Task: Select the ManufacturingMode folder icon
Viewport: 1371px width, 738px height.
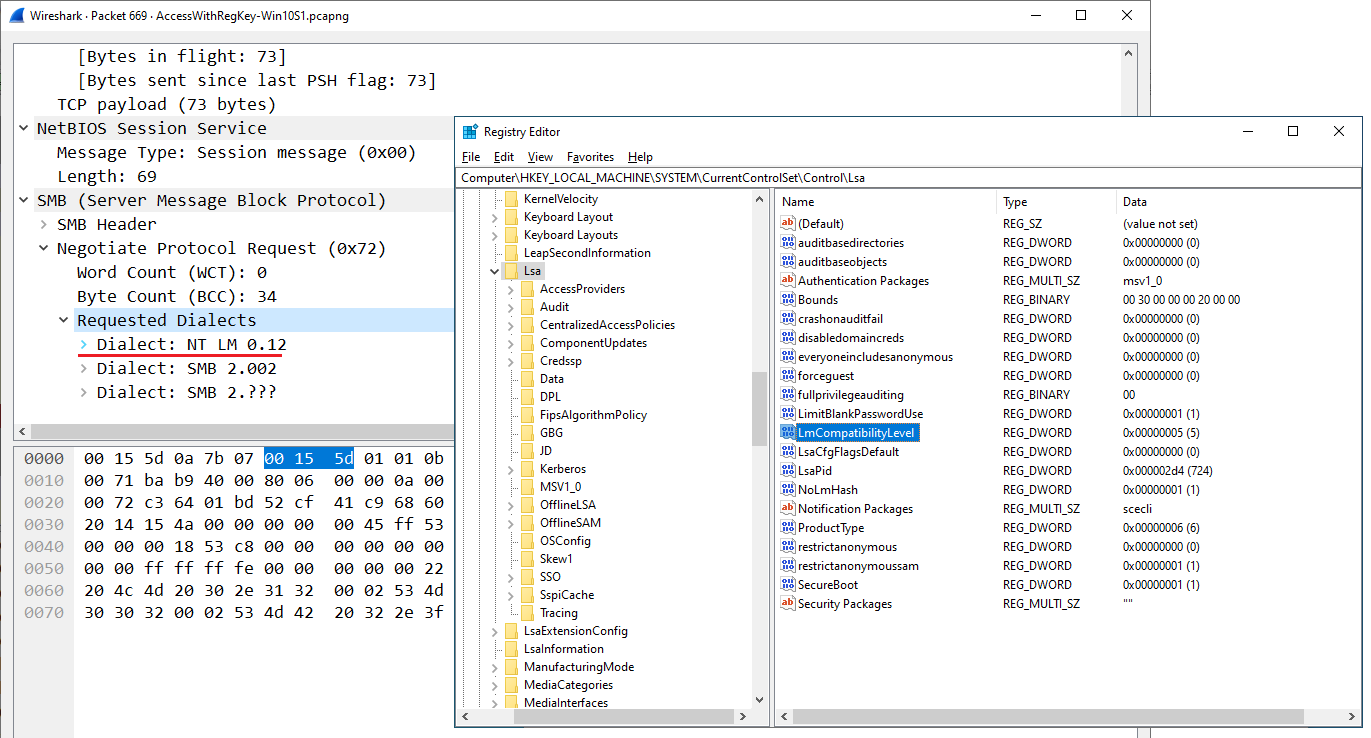Action: click(x=510, y=667)
